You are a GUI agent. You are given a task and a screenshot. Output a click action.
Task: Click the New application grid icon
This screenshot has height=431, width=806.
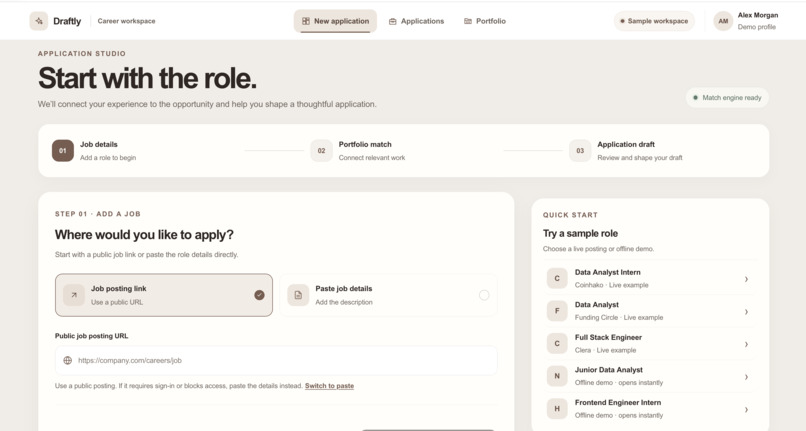(306, 21)
